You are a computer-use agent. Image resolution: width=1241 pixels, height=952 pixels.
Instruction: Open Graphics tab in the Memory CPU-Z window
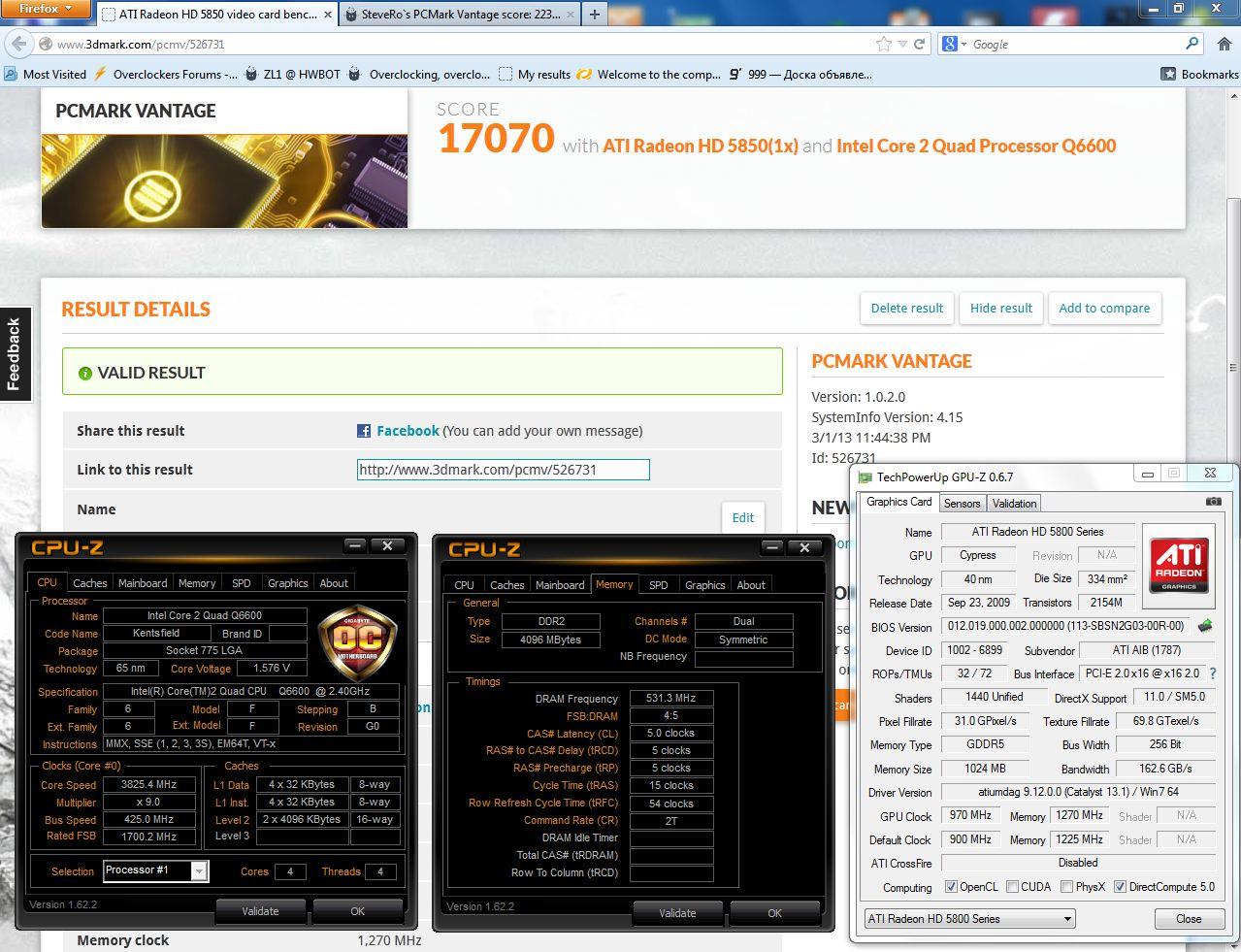coord(705,585)
